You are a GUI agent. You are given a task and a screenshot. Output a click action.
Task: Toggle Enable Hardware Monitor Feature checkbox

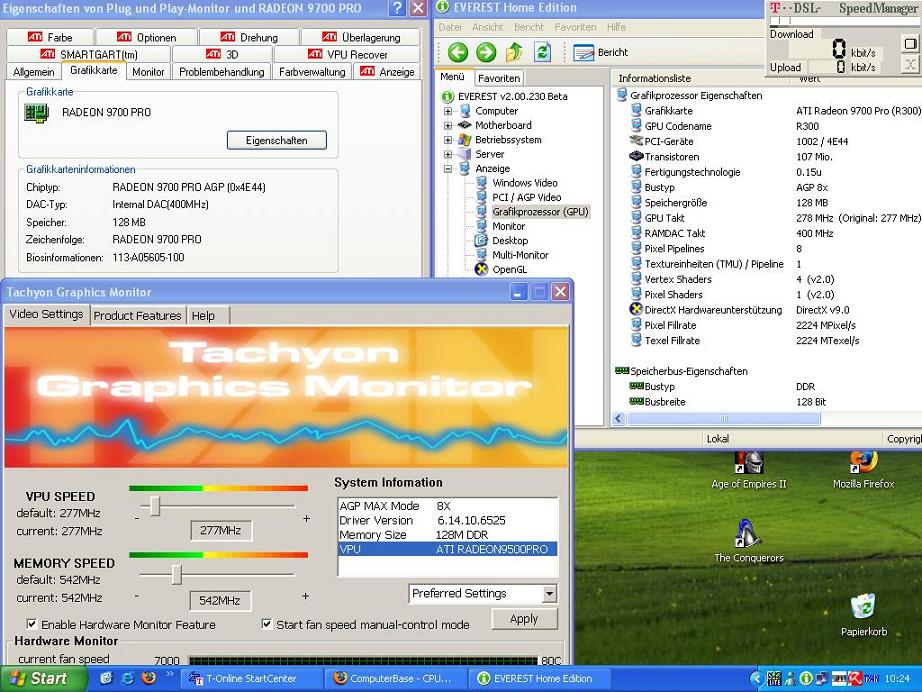tap(32, 624)
